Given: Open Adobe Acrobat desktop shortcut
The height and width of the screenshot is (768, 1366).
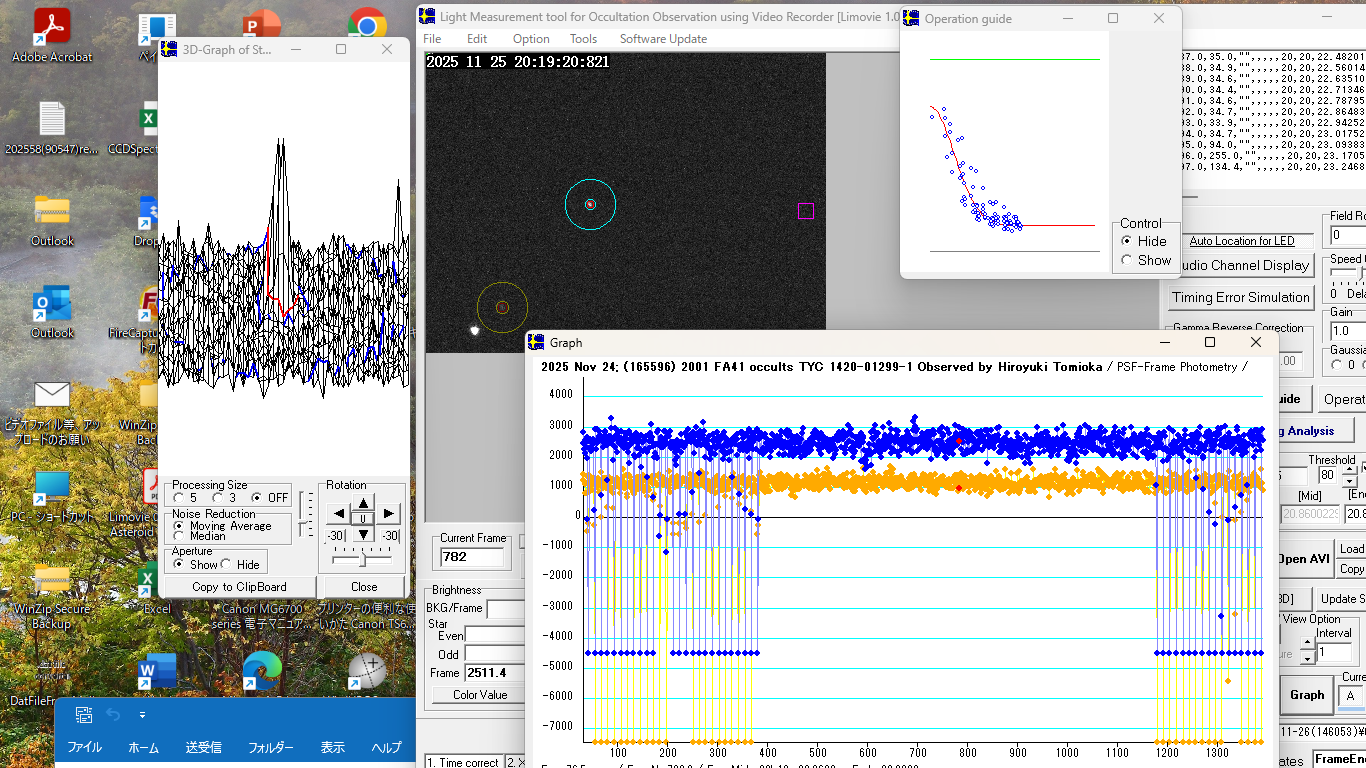Looking at the screenshot, I should click(51, 27).
